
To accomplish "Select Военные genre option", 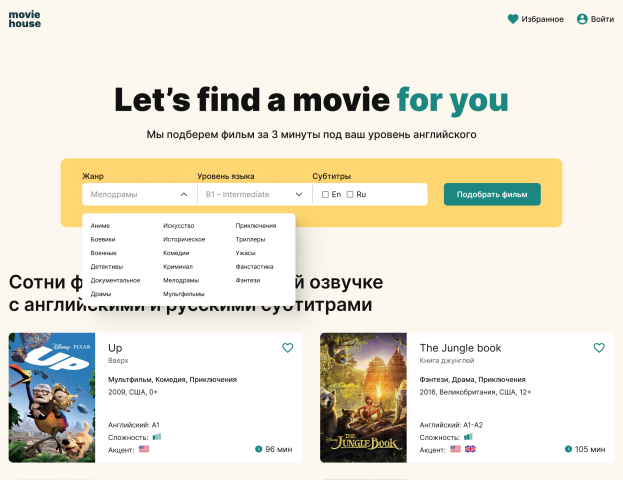I will coord(103,253).
